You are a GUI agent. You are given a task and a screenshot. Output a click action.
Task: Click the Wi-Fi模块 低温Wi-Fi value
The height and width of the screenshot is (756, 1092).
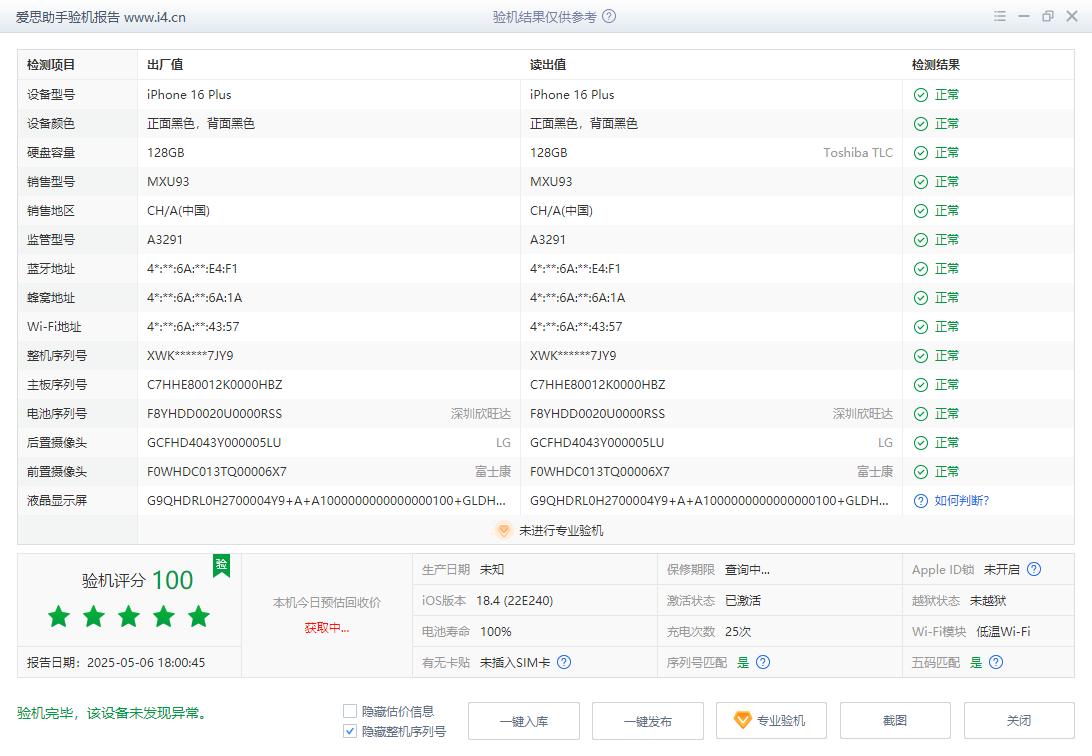(1004, 632)
